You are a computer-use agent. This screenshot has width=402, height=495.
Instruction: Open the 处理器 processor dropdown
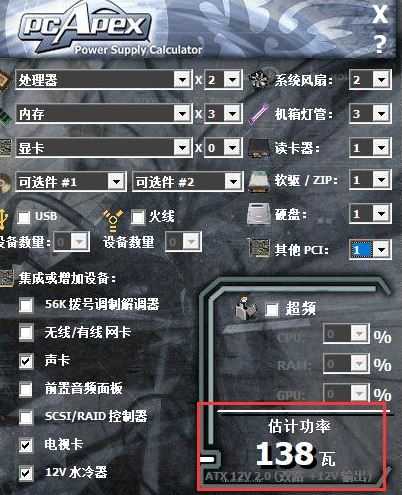(182, 80)
